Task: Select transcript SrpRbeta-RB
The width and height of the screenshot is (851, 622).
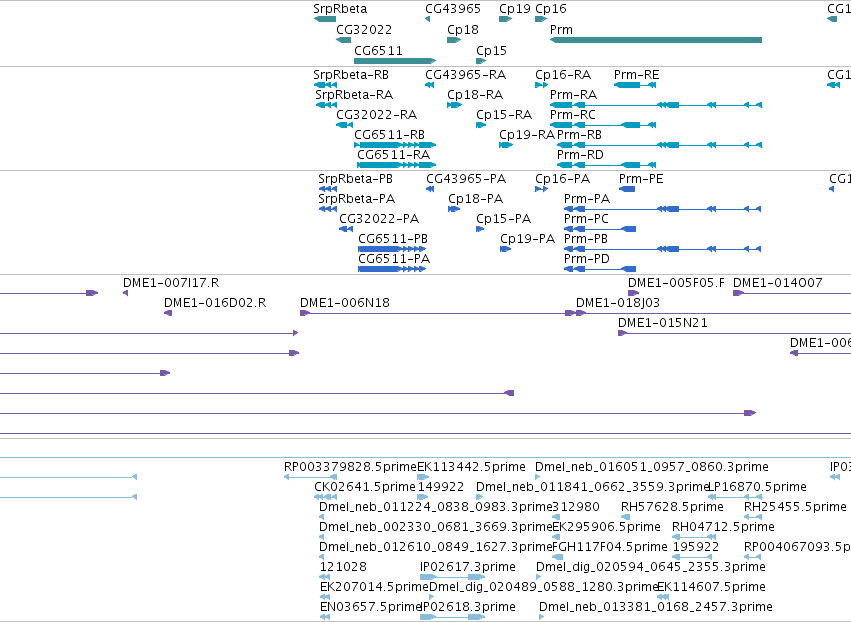Action: point(351,75)
